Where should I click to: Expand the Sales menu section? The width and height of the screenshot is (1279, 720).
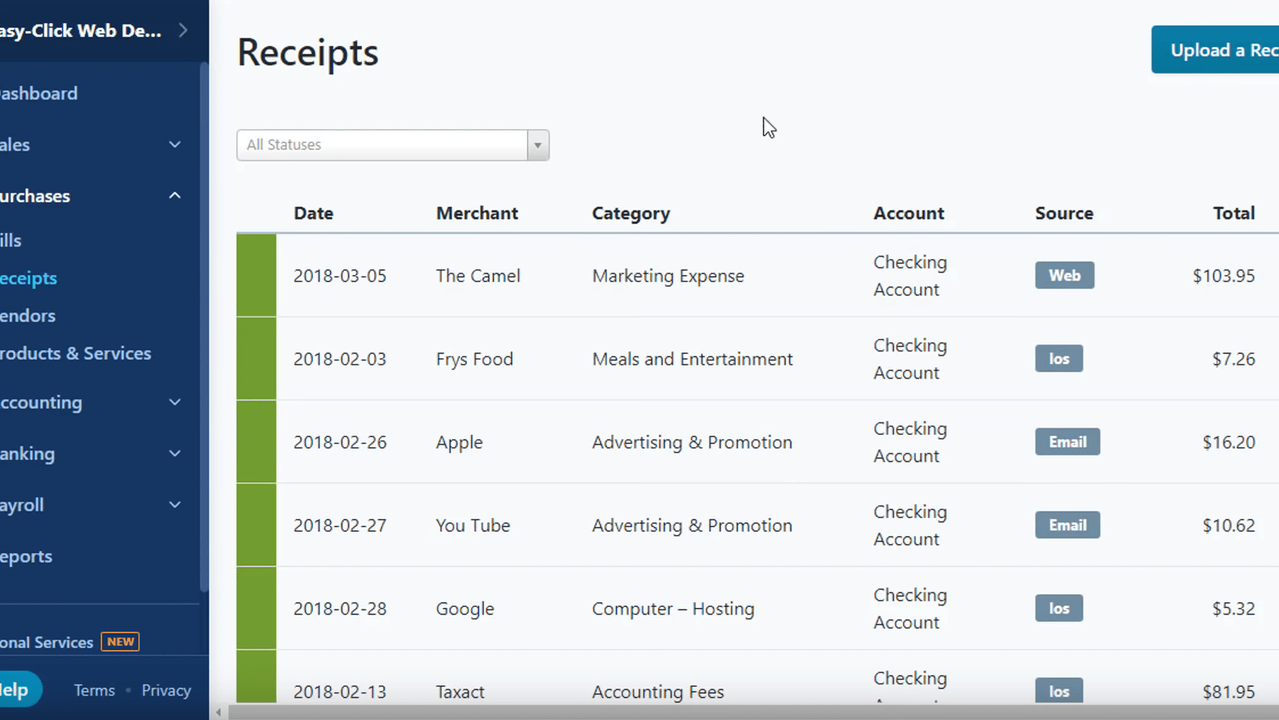[174, 145]
